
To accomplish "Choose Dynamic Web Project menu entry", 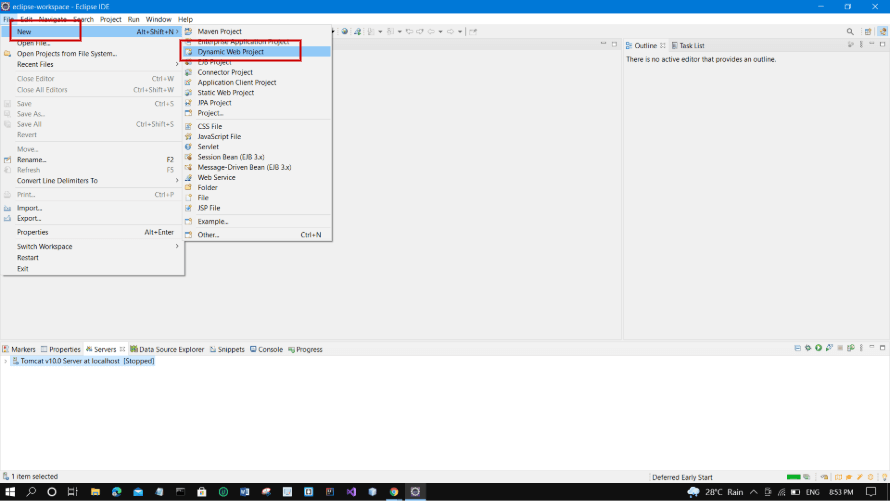I will click(256, 52).
